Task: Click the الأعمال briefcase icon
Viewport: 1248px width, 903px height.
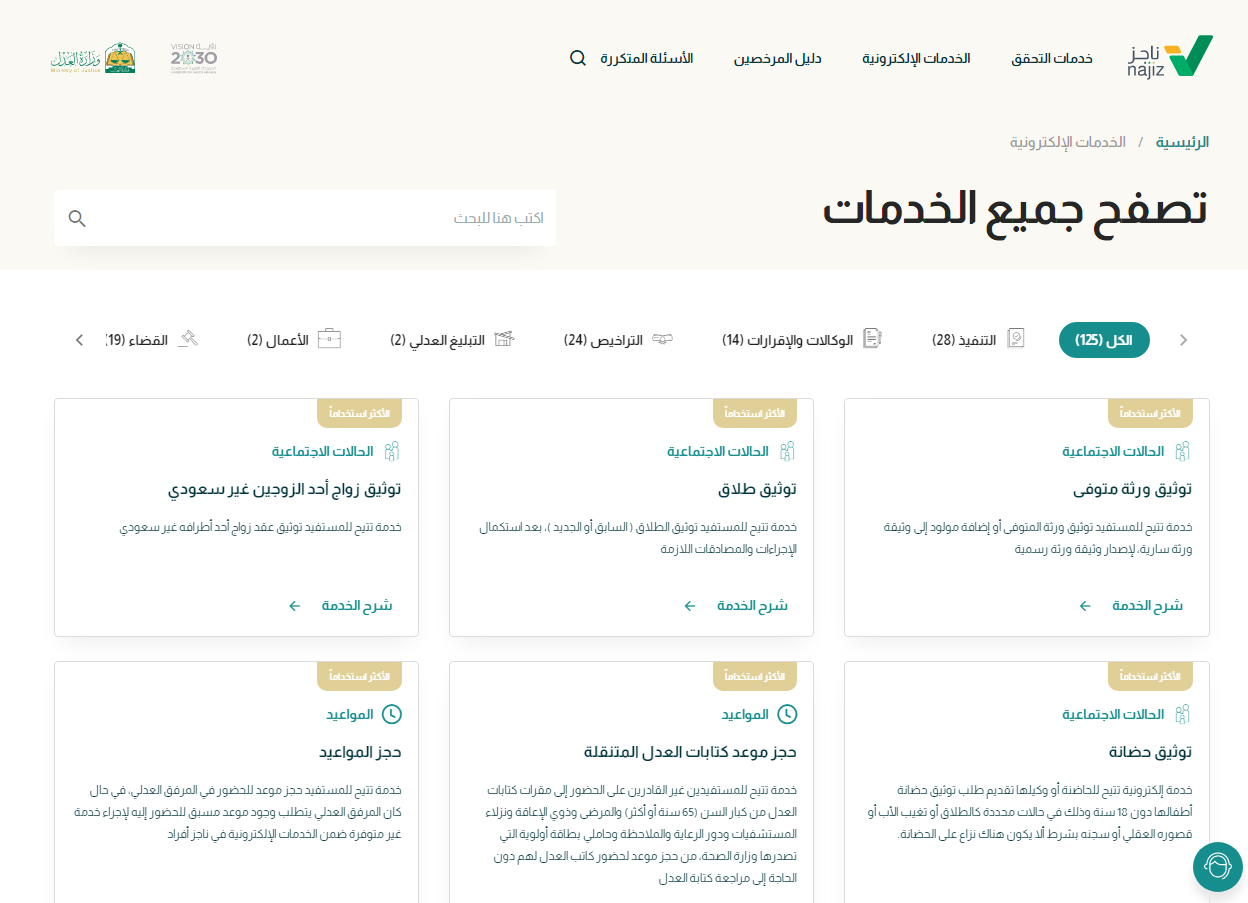Action: click(x=330, y=339)
